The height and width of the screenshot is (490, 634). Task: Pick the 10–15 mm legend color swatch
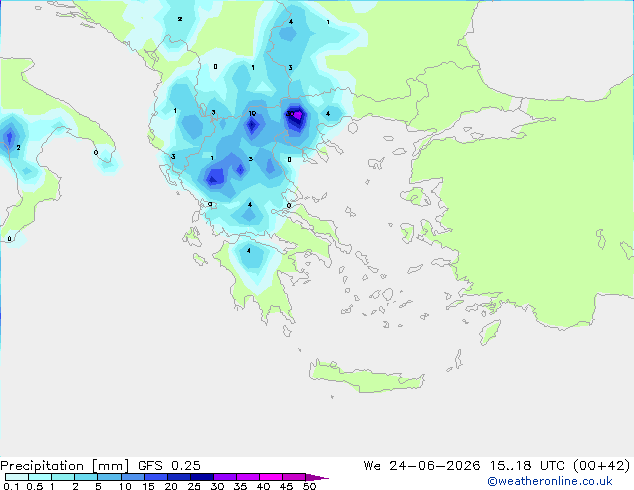(132, 477)
